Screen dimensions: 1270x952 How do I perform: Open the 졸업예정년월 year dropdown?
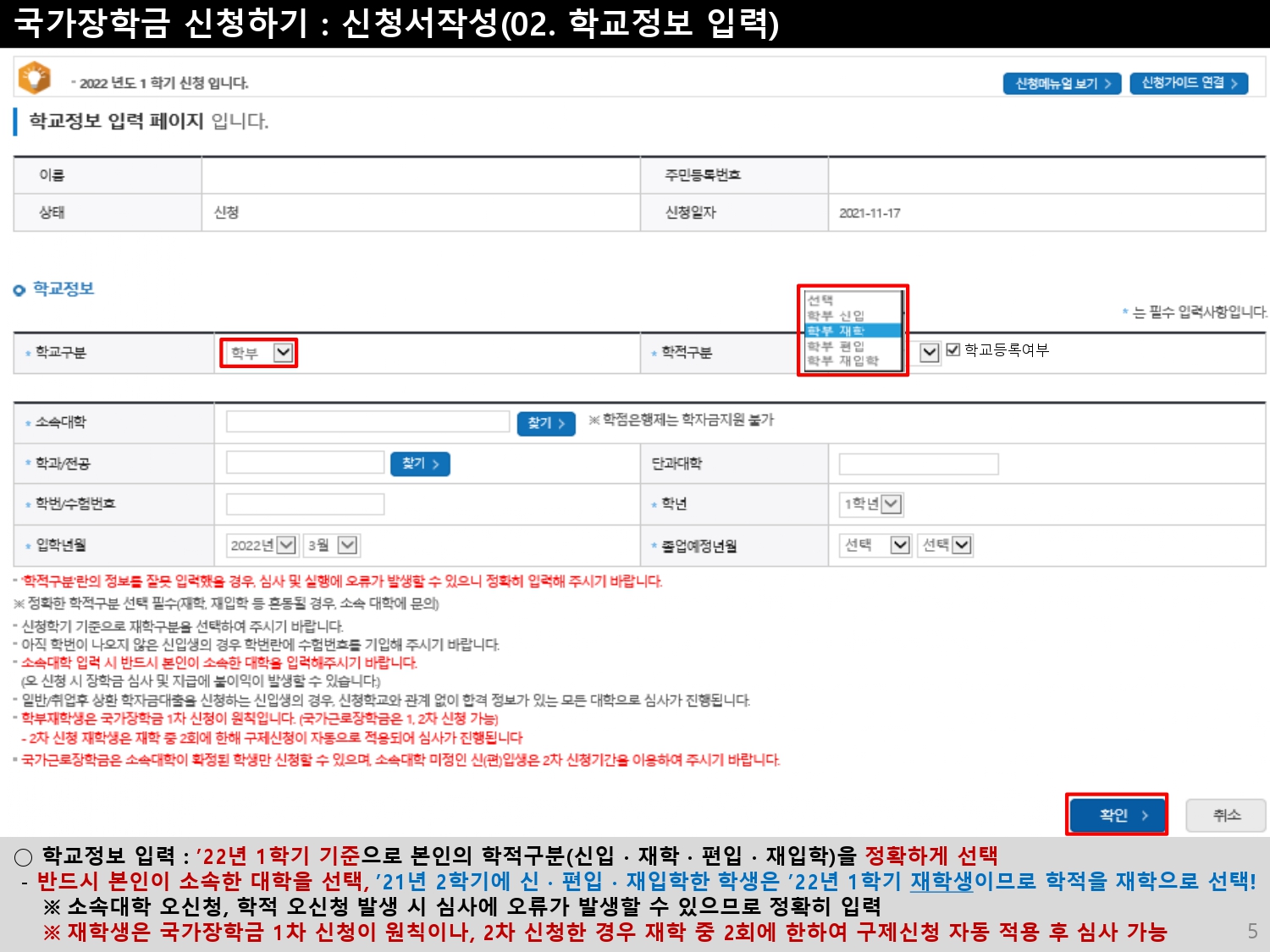coord(875,545)
